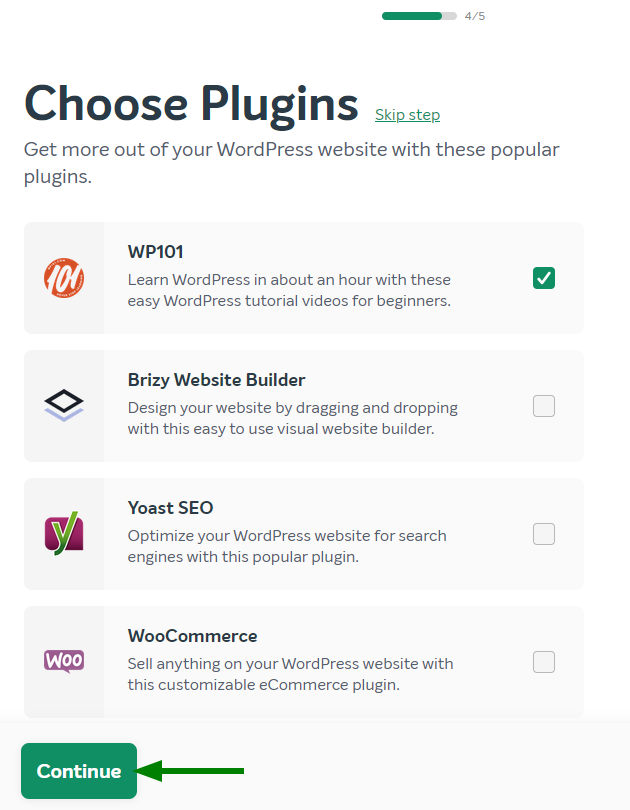Select the Brizy Website Builder diamond icon
The image size is (630, 810).
coord(62,405)
